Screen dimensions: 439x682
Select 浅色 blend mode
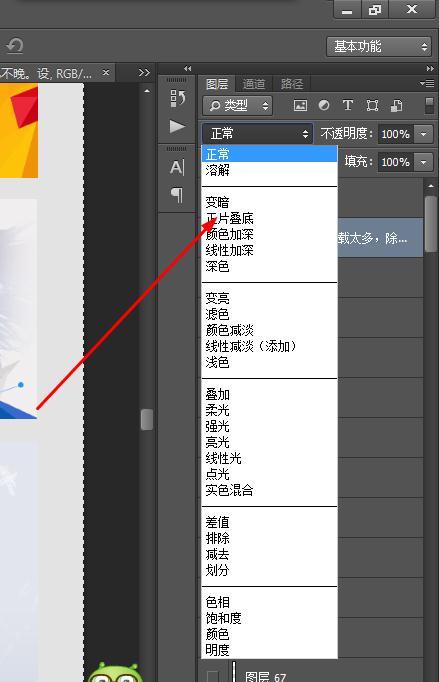point(269,362)
